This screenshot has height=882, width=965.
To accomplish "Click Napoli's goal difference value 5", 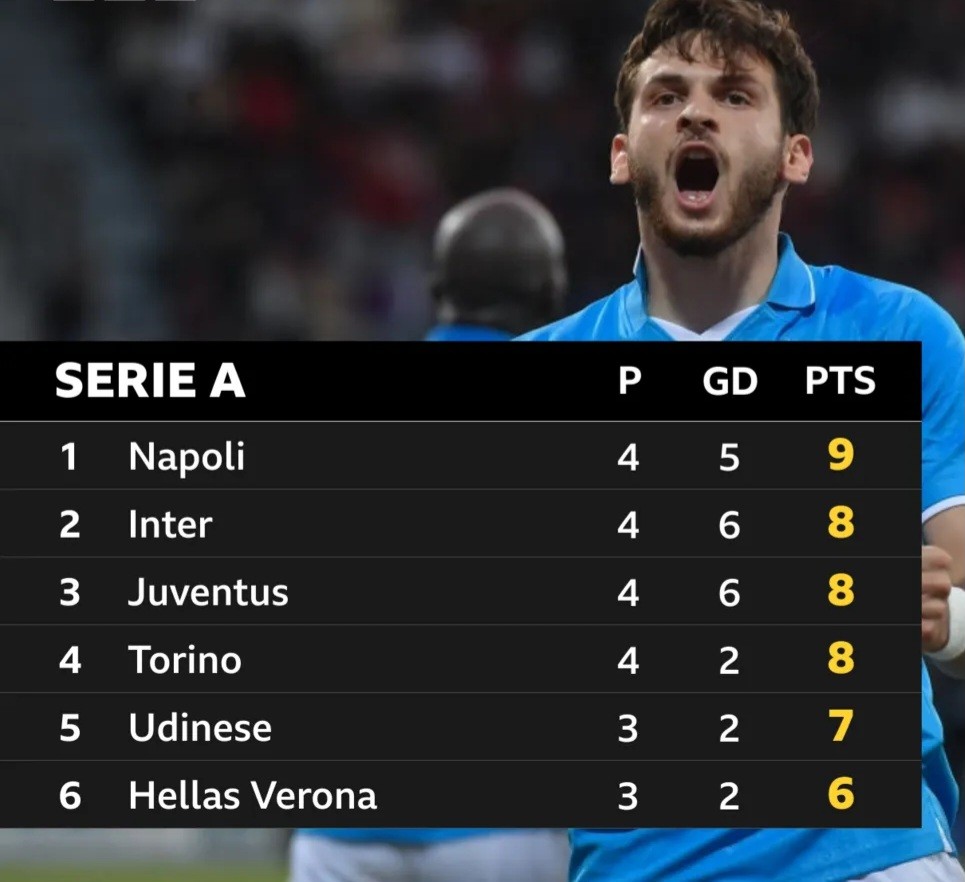I will [729, 458].
